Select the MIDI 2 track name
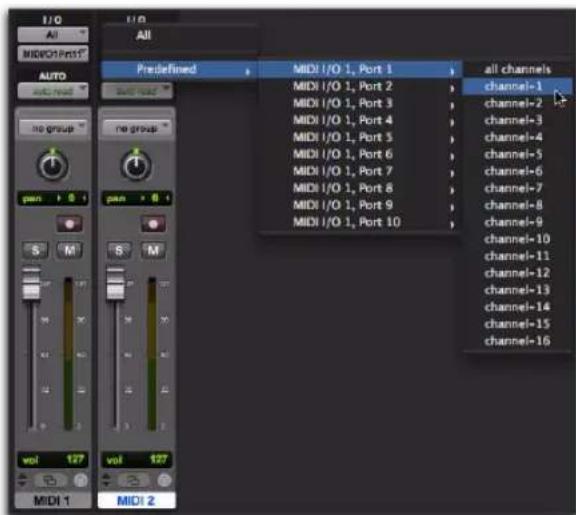 [137, 500]
